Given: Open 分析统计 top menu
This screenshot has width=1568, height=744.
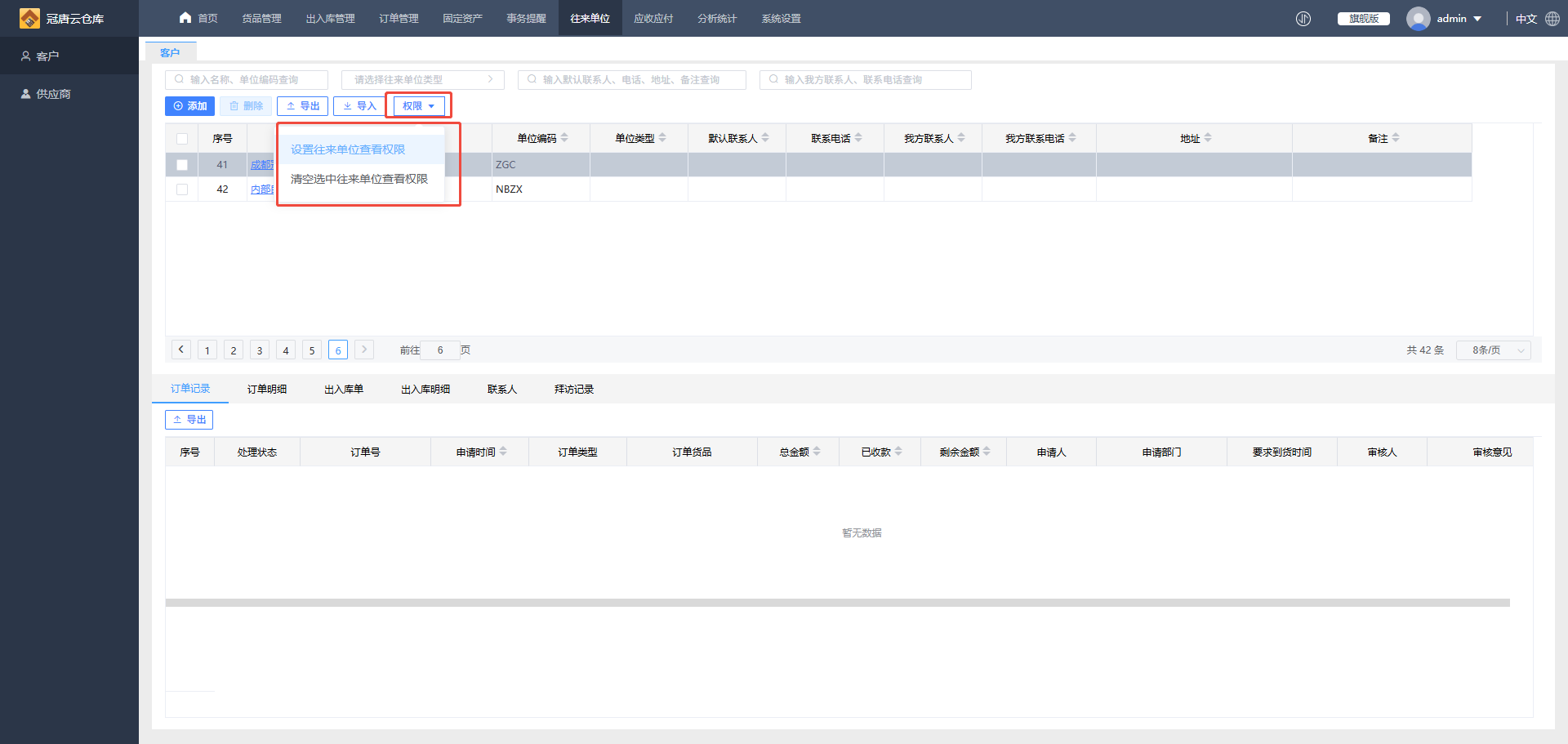Looking at the screenshot, I should (717, 18).
